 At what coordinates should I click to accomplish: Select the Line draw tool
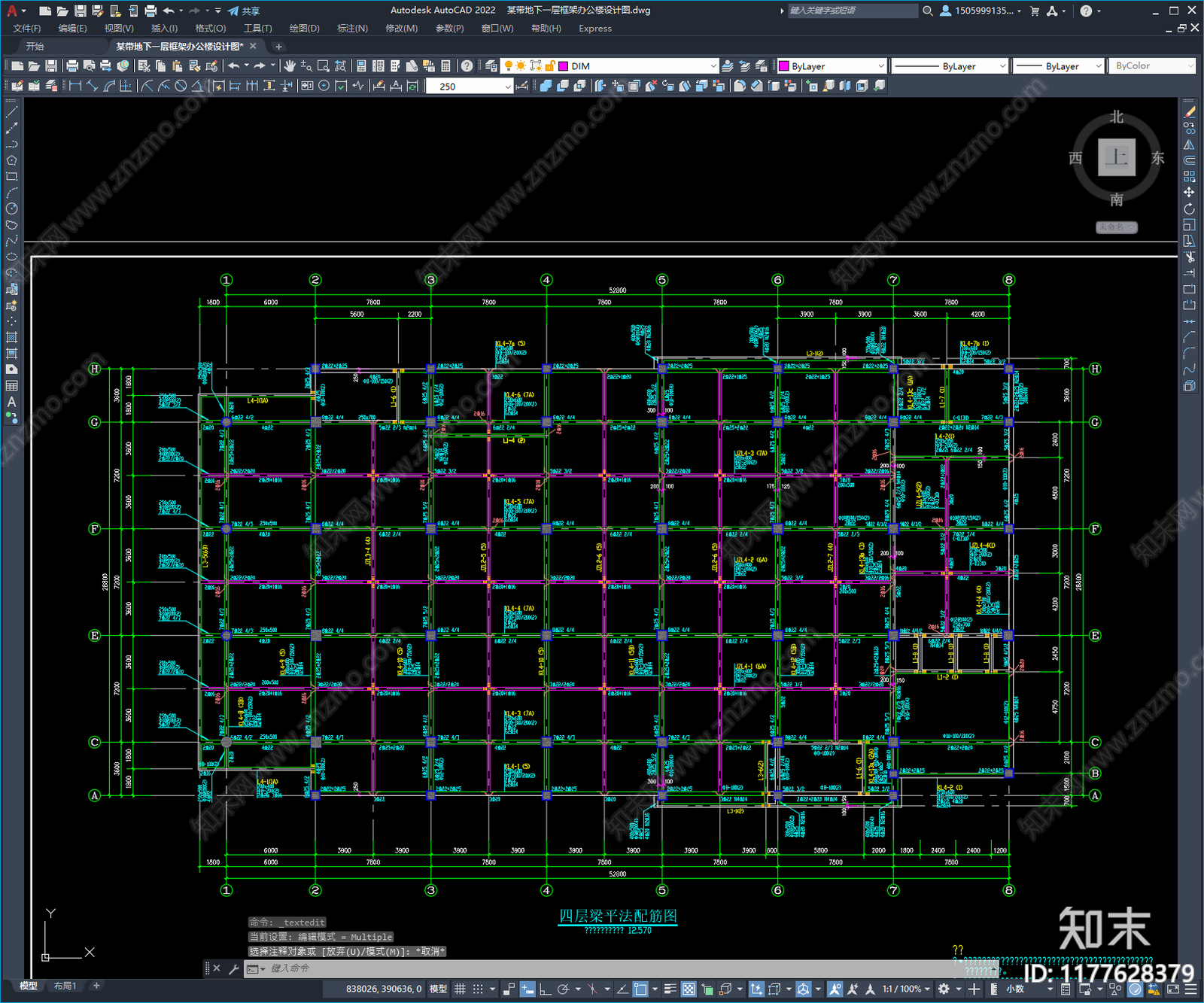[x=11, y=111]
